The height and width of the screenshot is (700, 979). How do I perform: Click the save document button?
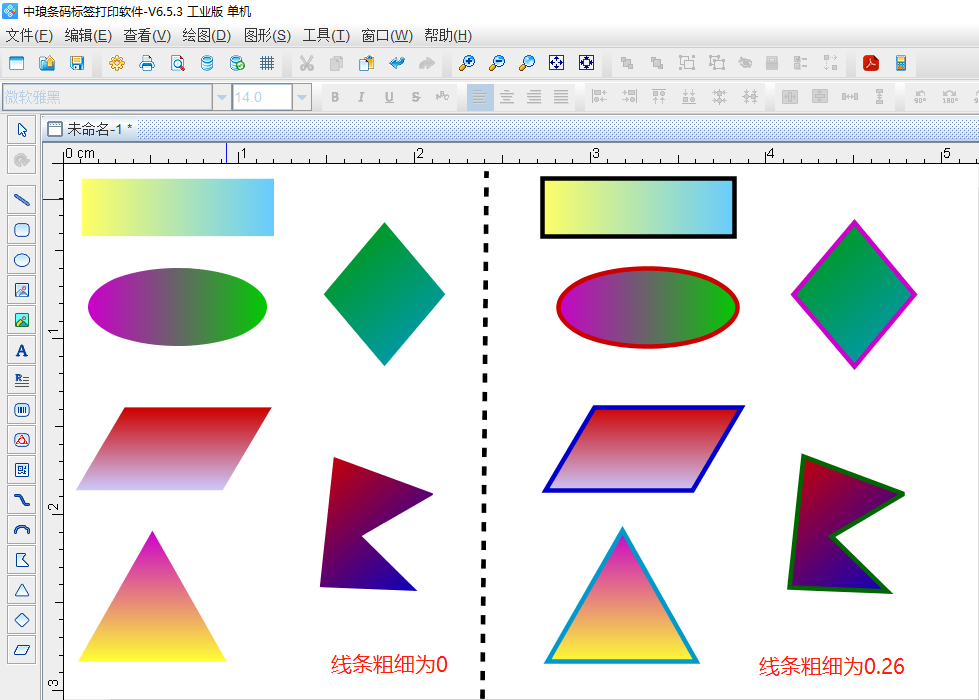(77, 63)
